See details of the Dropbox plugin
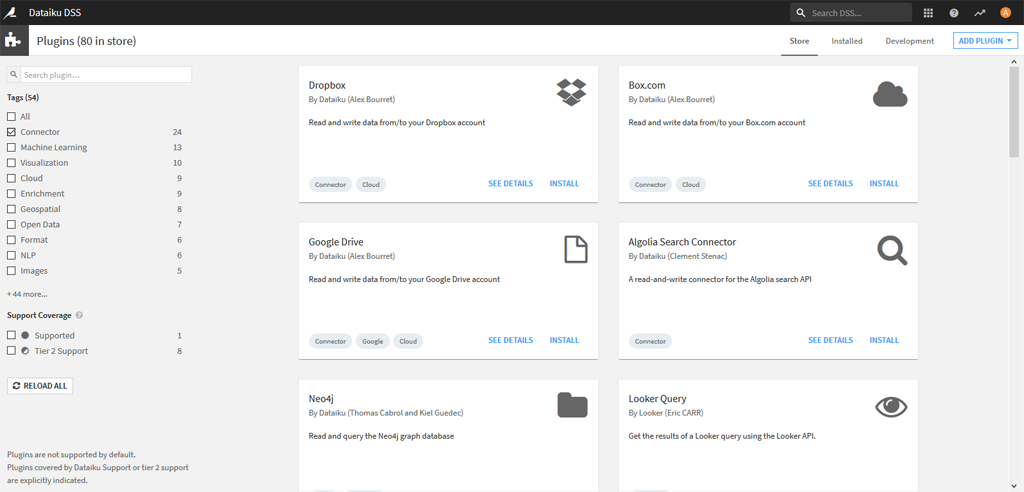Viewport: 1024px width, 492px height. (511, 184)
